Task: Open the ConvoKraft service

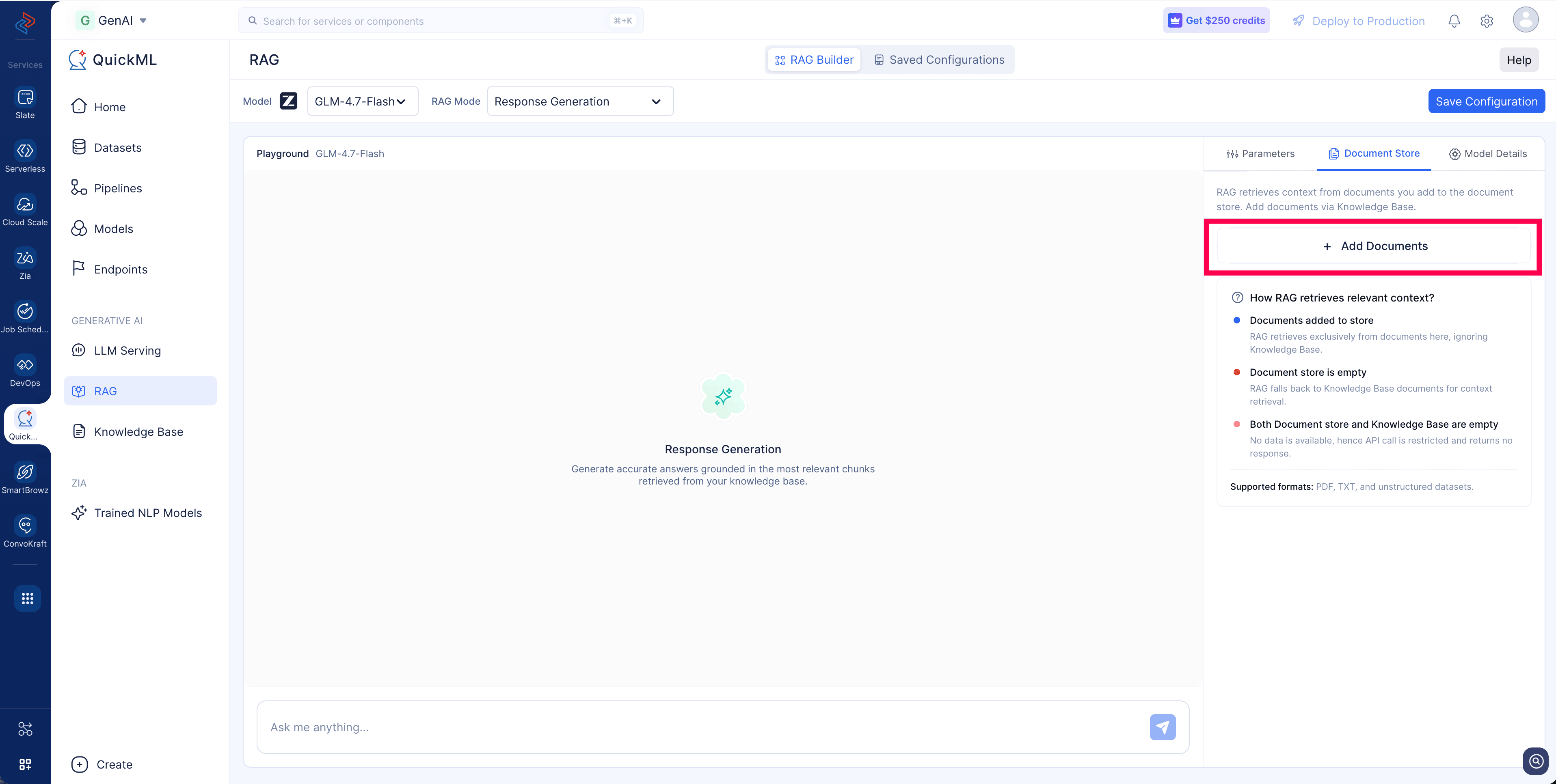Action: coord(25,532)
